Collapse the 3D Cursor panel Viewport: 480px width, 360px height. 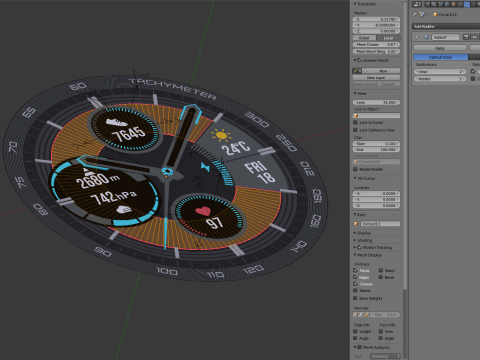coord(355,178)
